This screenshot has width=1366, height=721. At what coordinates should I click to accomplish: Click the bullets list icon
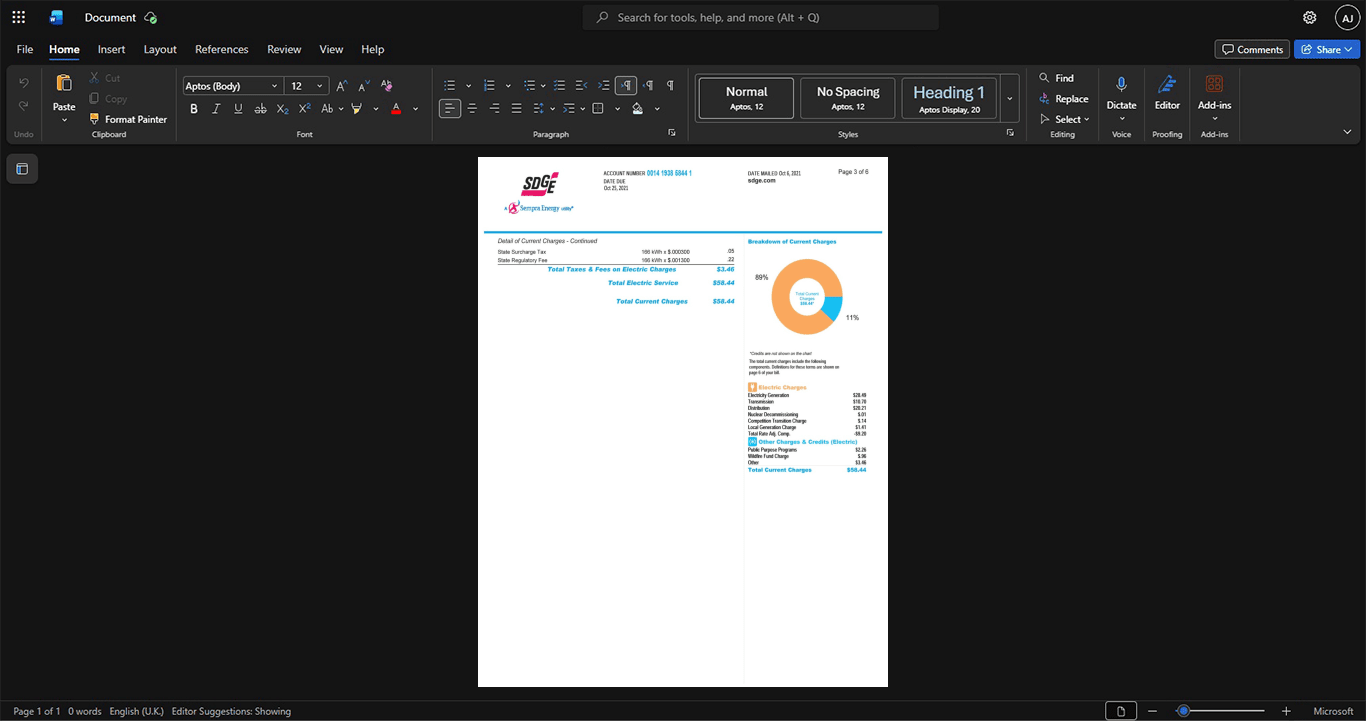point(450,85)
